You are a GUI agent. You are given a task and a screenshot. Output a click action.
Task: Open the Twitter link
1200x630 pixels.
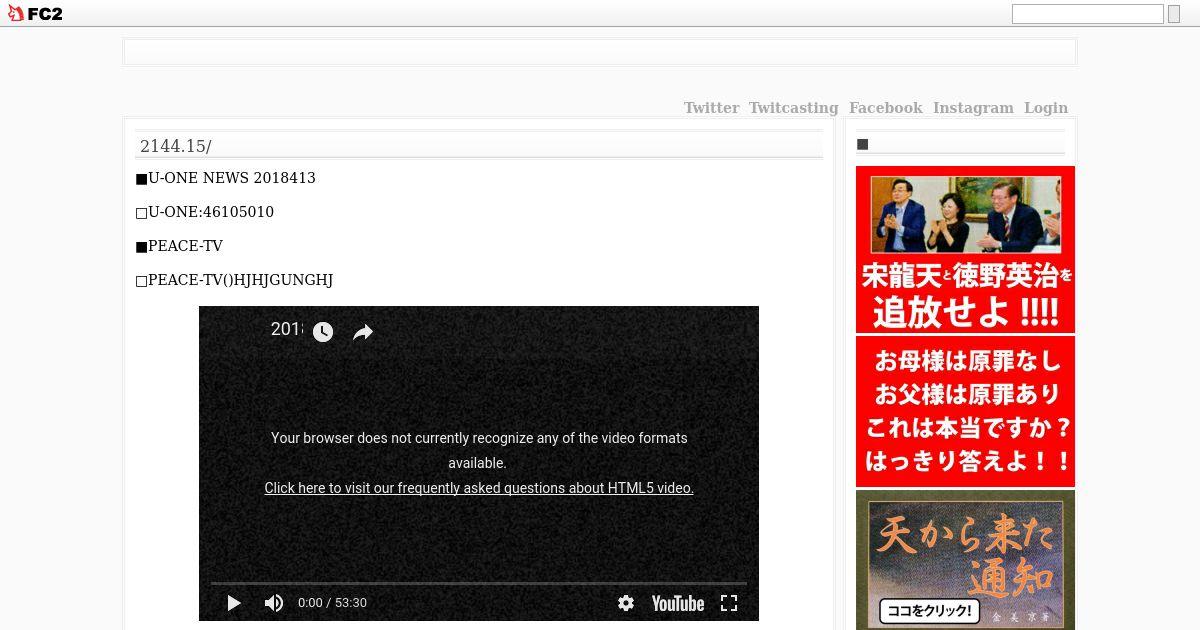pyautogui.click(x=711, y=108)
